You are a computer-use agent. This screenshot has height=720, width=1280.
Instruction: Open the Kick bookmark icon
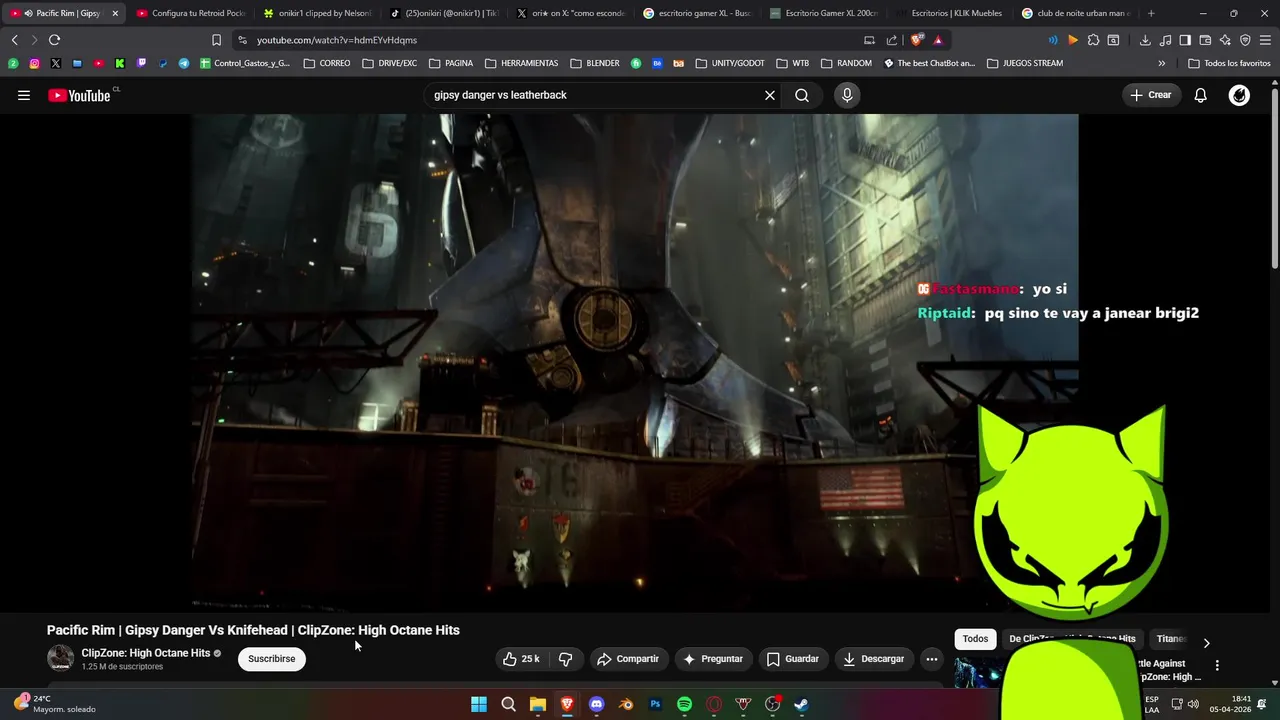120,63
